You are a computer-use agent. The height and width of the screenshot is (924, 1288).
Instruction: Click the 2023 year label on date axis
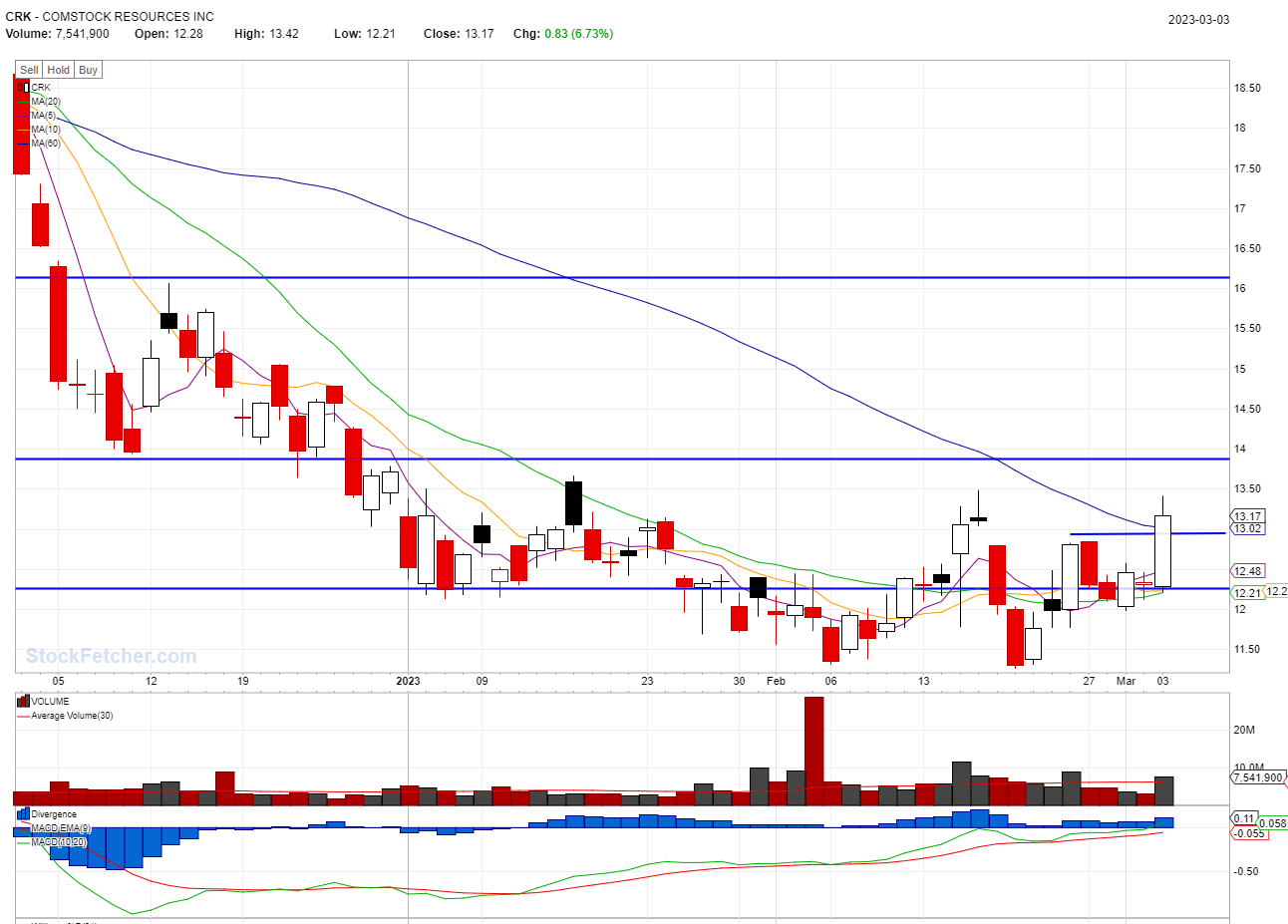(408, 681)
